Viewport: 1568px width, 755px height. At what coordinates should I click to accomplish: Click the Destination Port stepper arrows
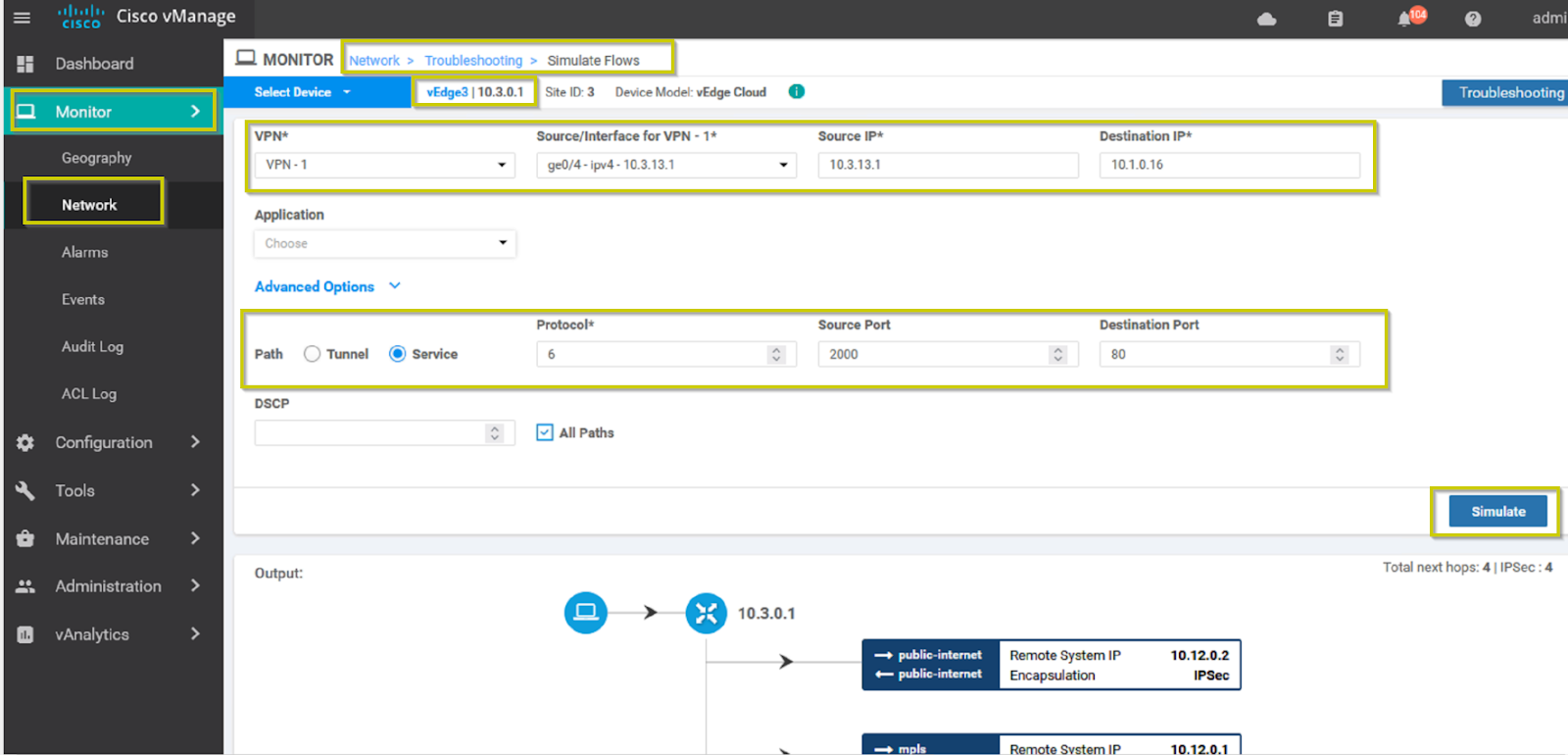pos(1340,354)
